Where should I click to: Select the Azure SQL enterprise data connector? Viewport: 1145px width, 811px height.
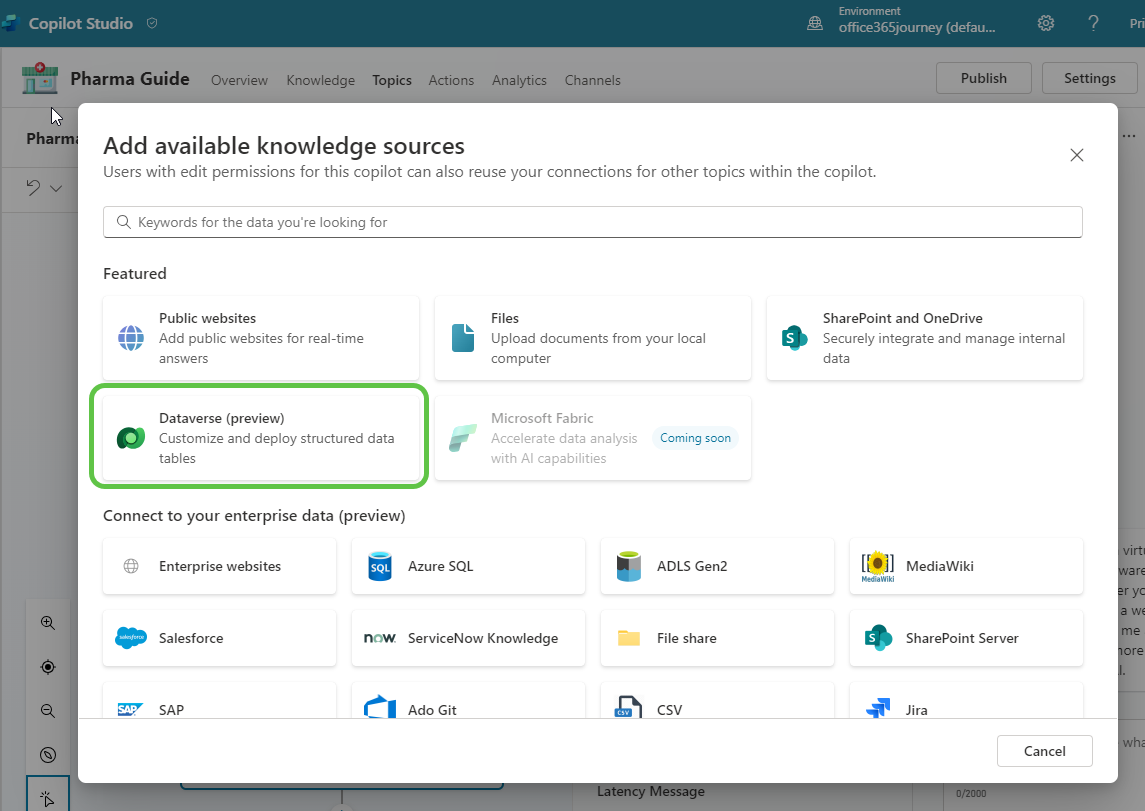click(x=467, y=565)
